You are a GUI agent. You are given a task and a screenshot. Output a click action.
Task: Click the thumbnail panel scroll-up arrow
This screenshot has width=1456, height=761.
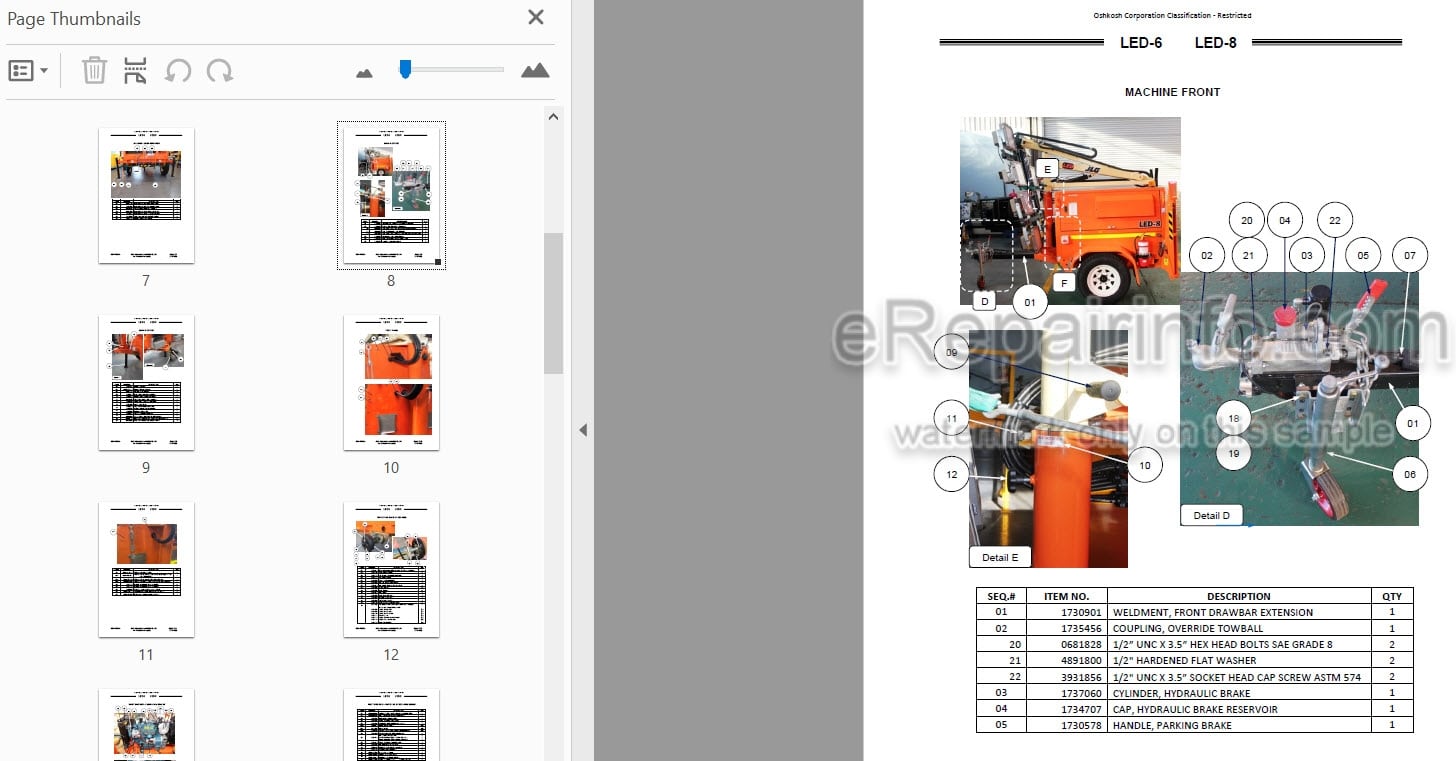pos(554,117)
